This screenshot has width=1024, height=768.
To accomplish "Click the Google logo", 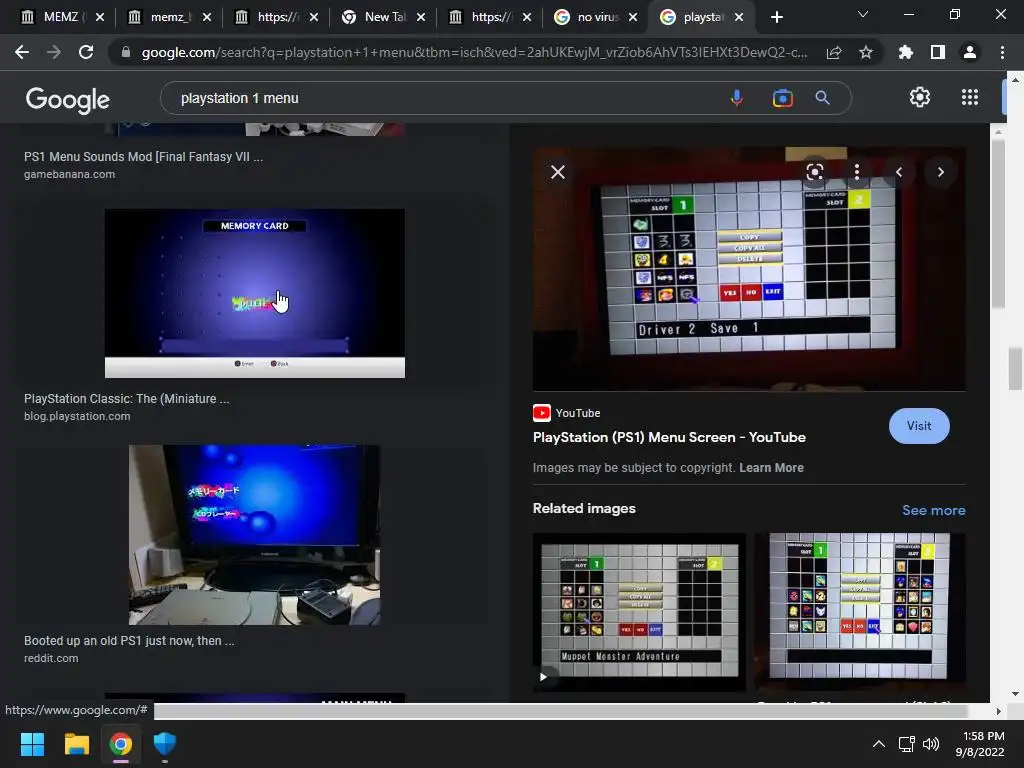I will (67, 99).
